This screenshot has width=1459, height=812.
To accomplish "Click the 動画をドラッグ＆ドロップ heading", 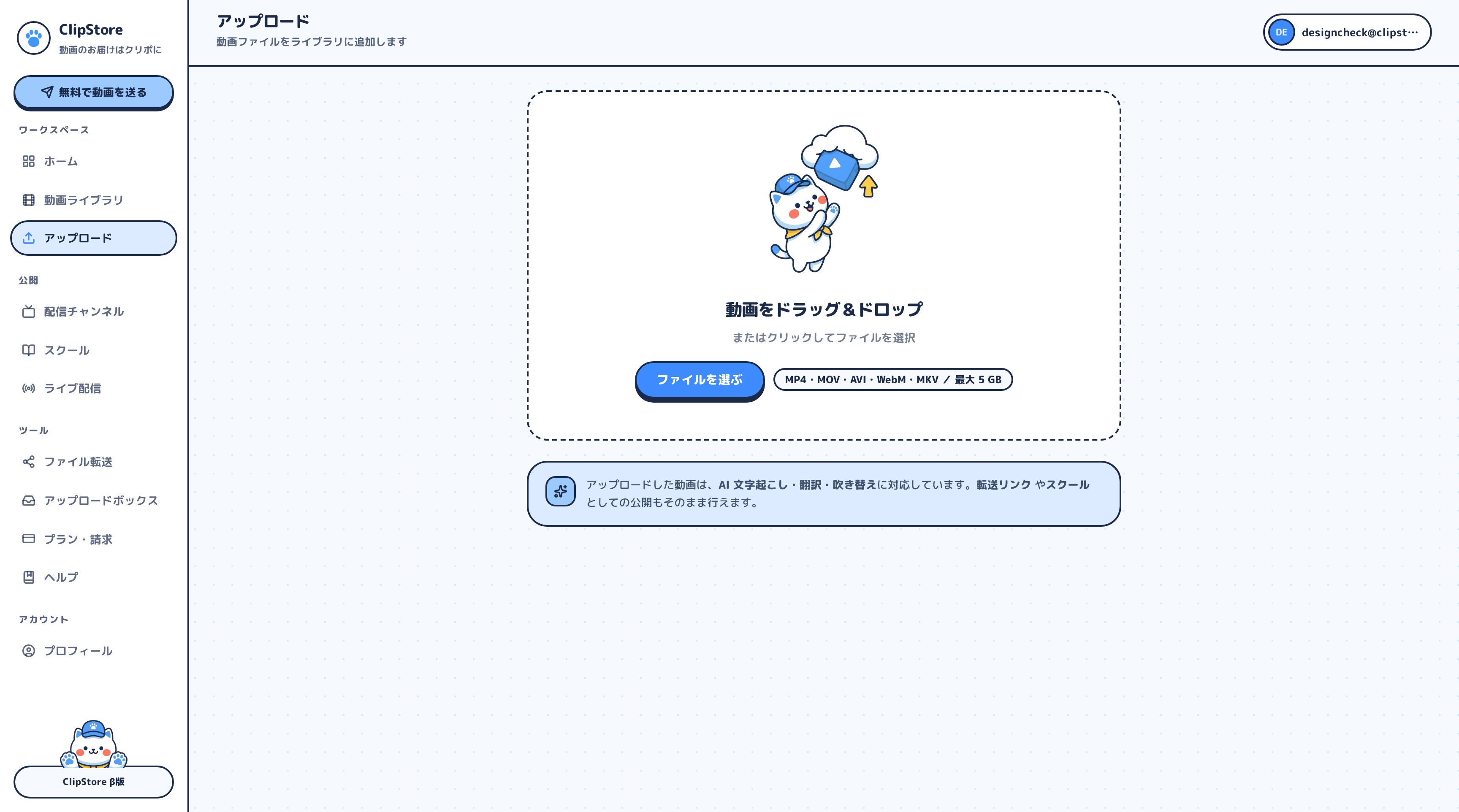I will coord(824,309).
